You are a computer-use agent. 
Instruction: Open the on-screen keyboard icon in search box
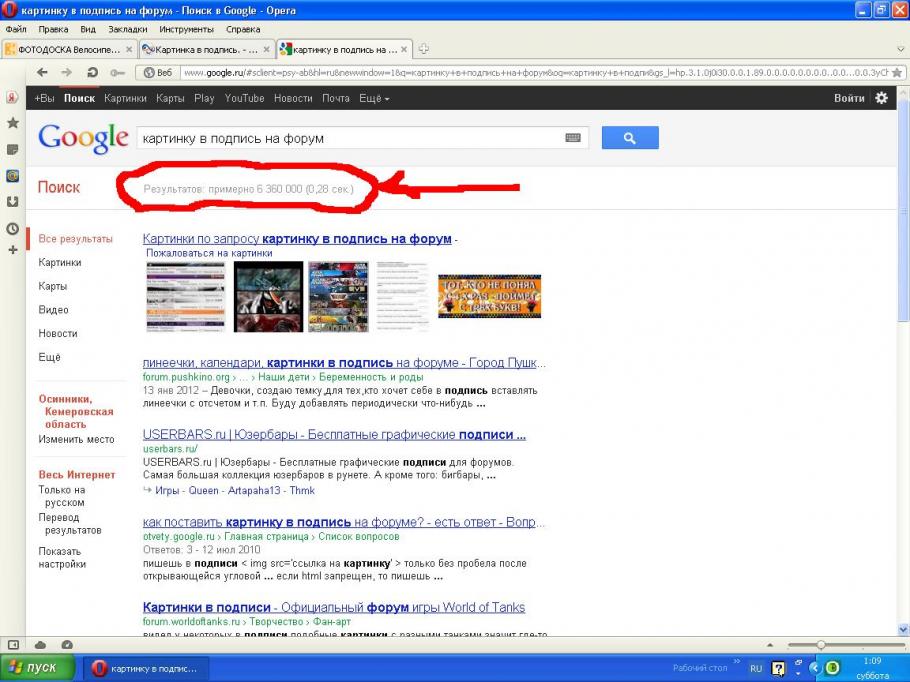(573, 138)
